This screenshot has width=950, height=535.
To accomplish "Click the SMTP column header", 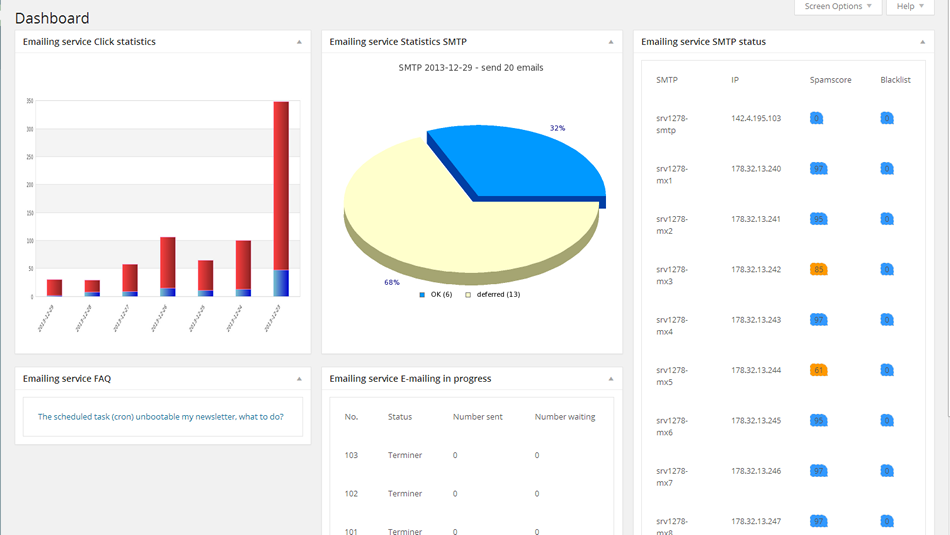I will coord(666,80).
